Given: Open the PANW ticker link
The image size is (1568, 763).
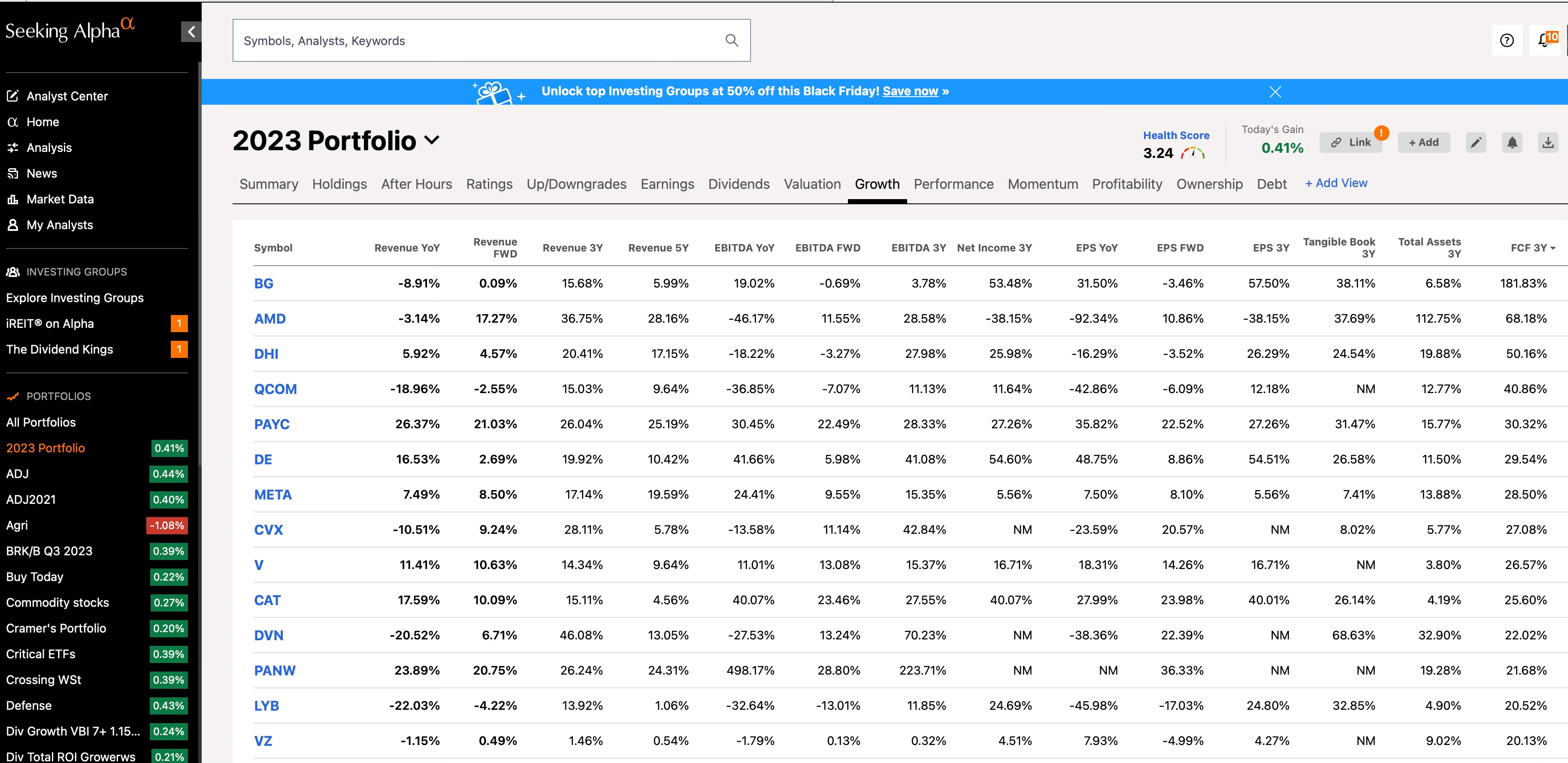Looking at the screenshot, I should 275,670.
